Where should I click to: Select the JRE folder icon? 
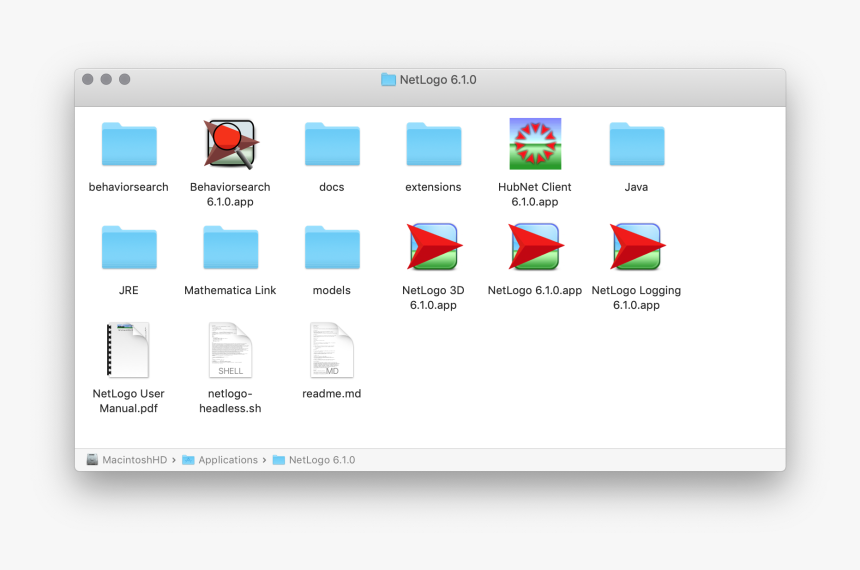coord(129,247)
